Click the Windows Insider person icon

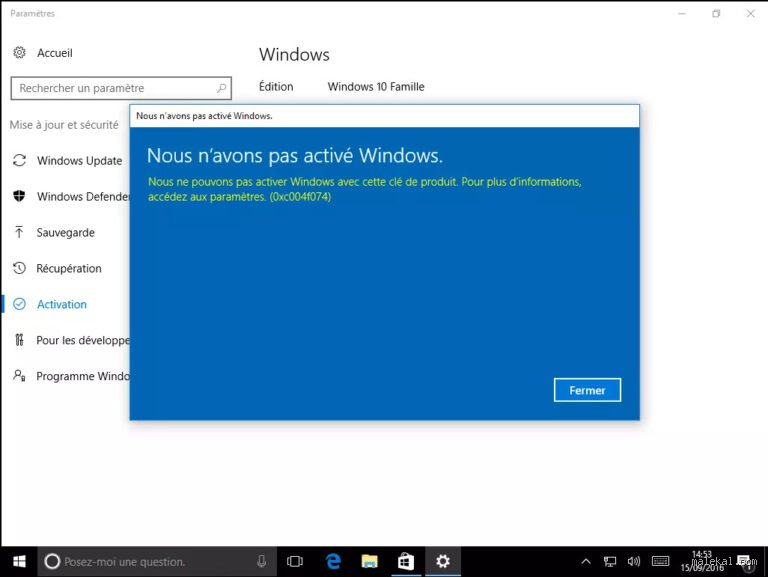(19, 376)
